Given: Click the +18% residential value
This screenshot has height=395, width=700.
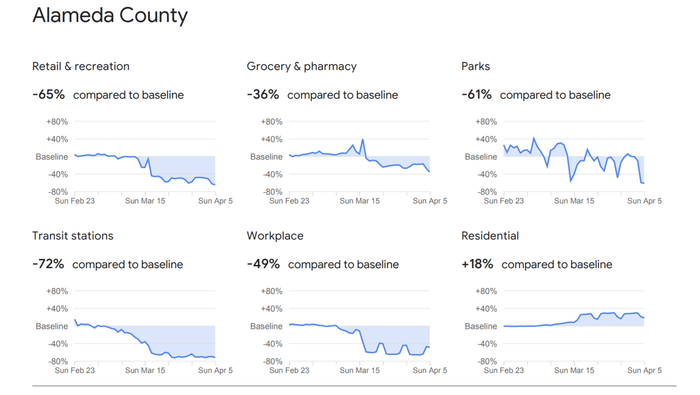Looking at the screenshot, I should click(477, 264).
